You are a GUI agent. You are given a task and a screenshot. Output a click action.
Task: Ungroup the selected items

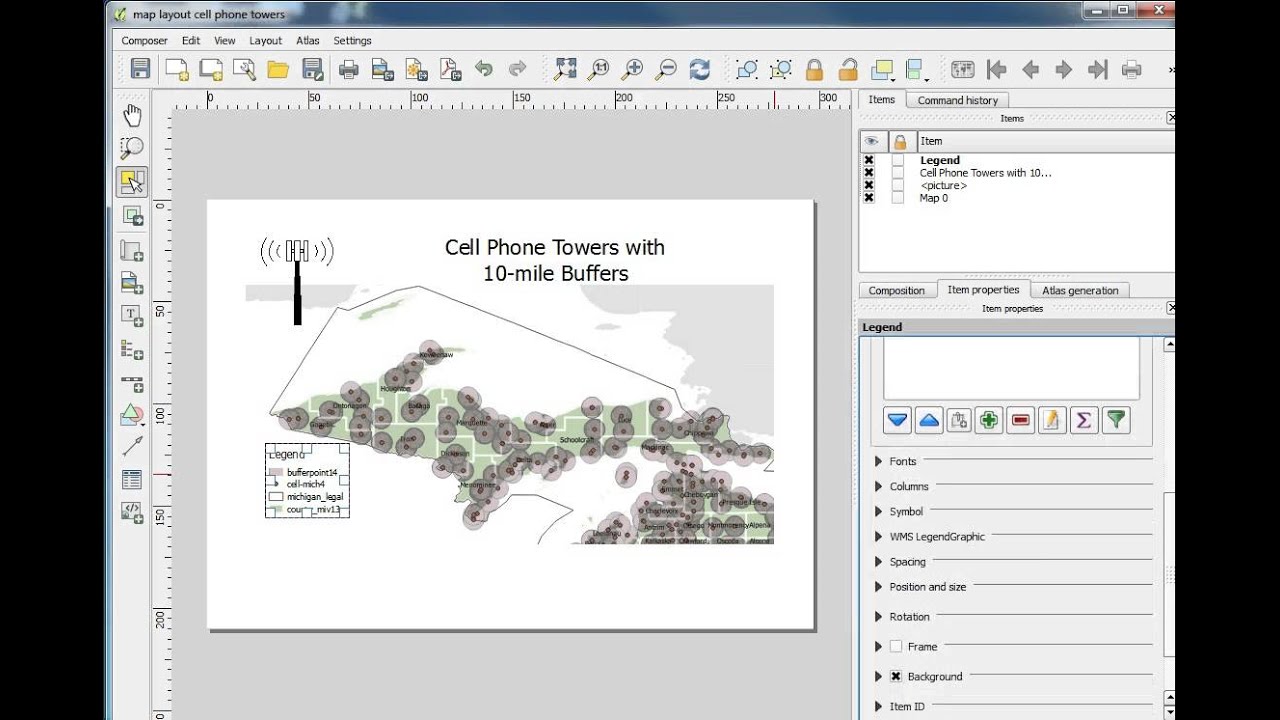point(781,69)
